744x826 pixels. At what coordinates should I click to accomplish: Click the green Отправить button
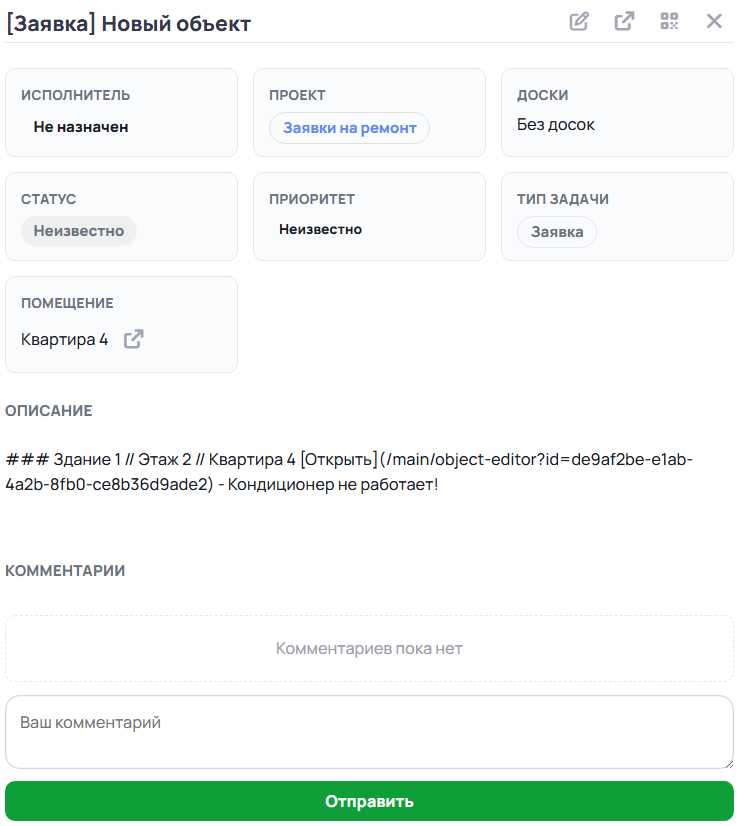pyautogui.click(x=369, y=801)
